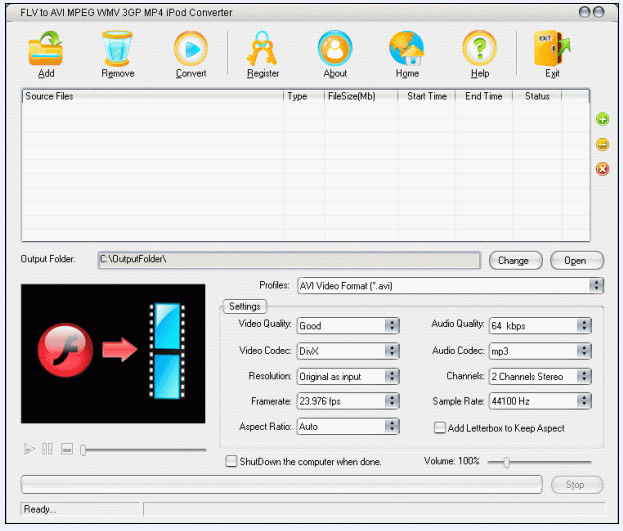Screen dimensions: 623x531
Task: Go to the Home globe icon
Action: (407, 48)
